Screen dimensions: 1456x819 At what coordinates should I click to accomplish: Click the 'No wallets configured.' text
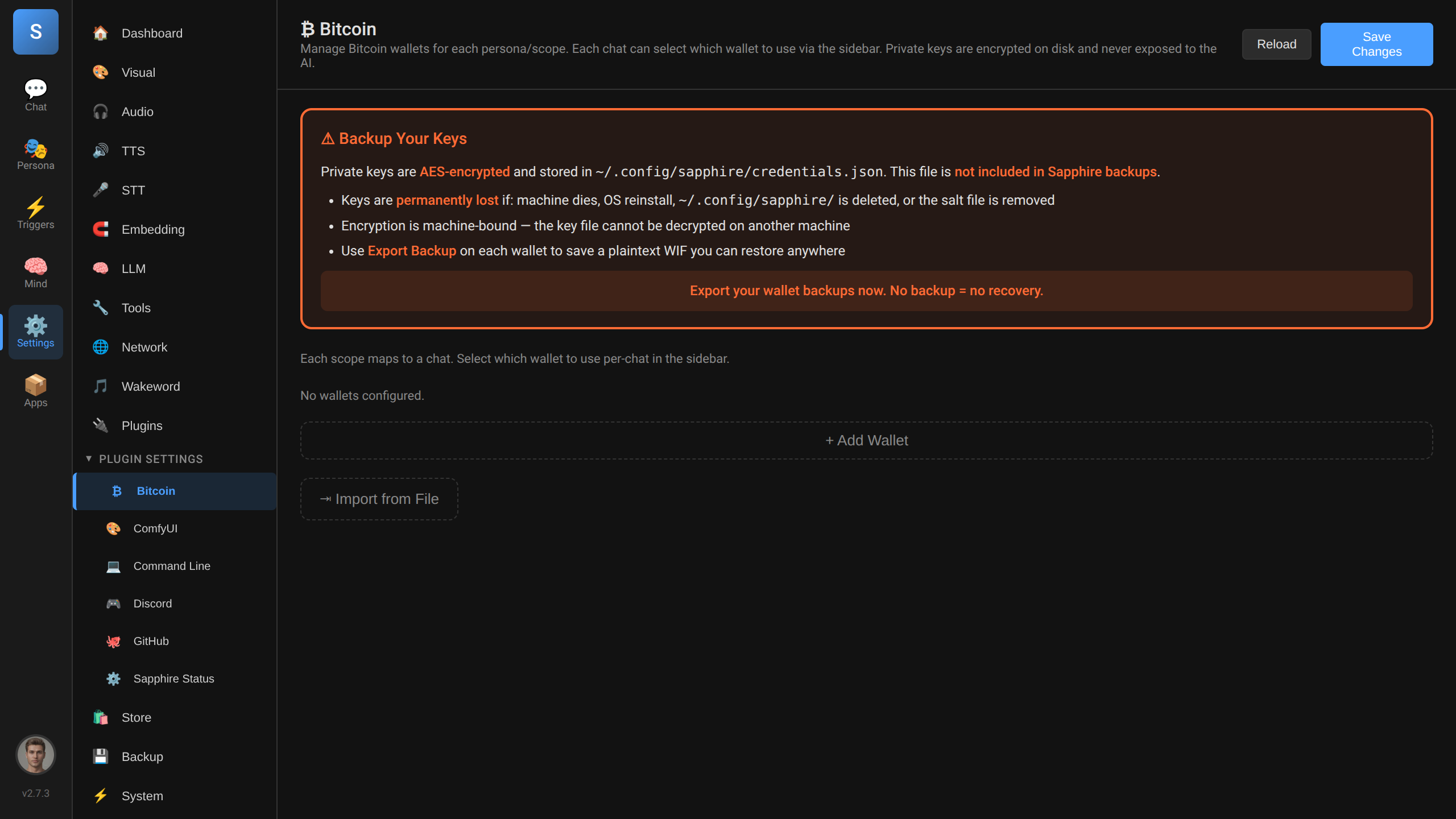(362, 395)
